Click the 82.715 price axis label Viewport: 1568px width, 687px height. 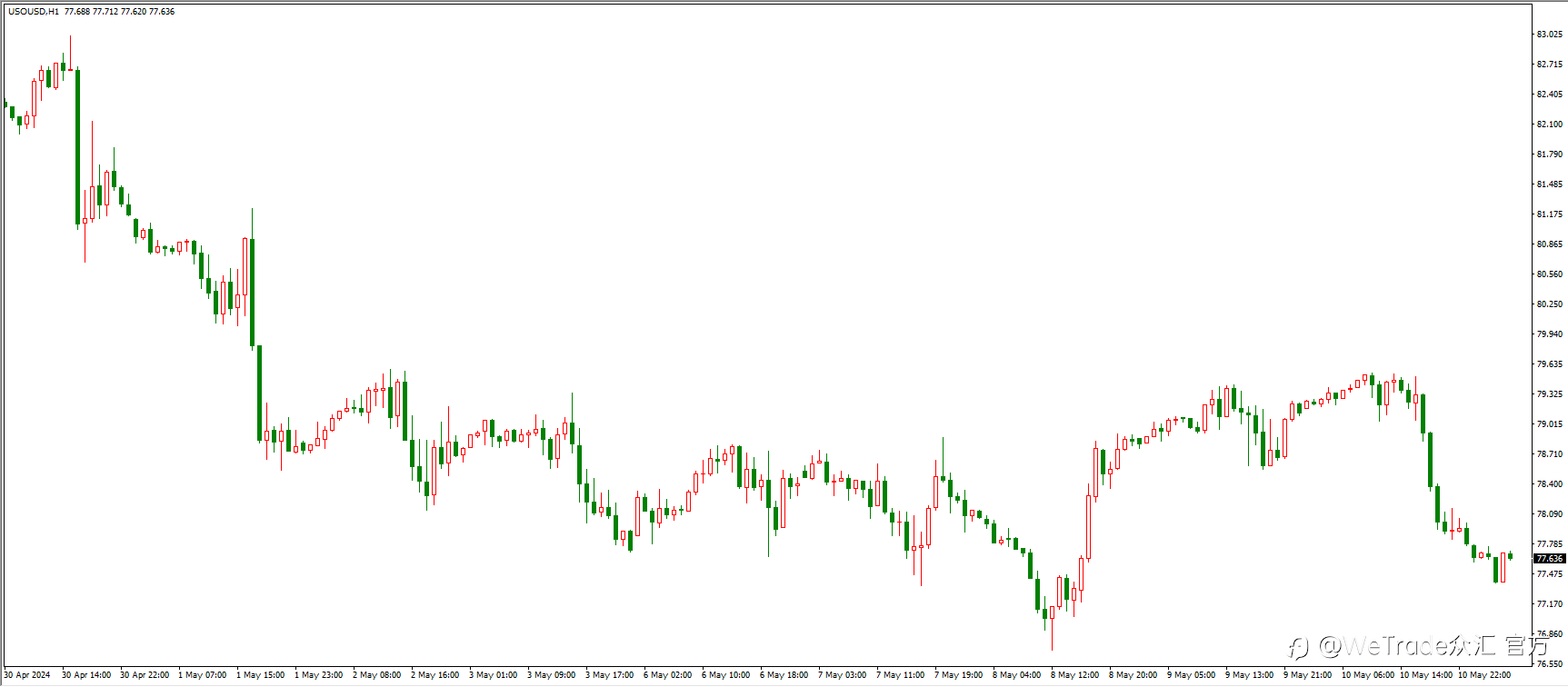click(1550, 65)
